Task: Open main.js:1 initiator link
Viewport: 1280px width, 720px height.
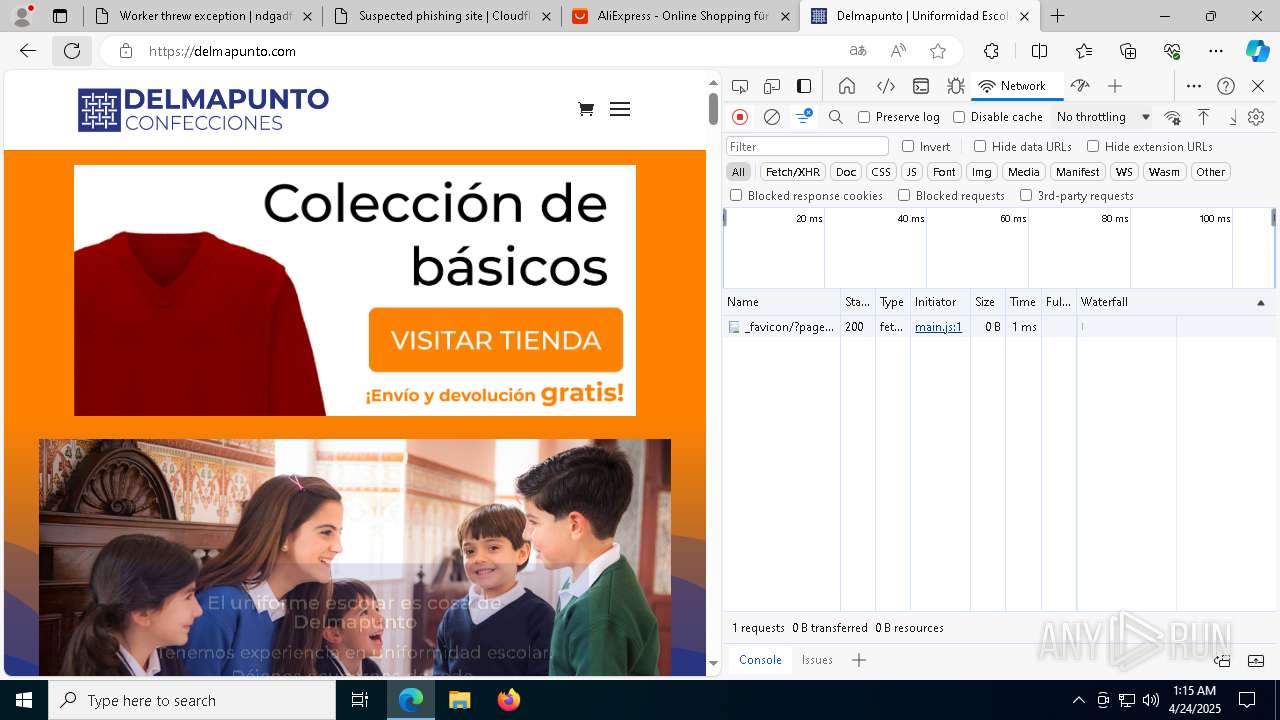Action: pos(938,327)
